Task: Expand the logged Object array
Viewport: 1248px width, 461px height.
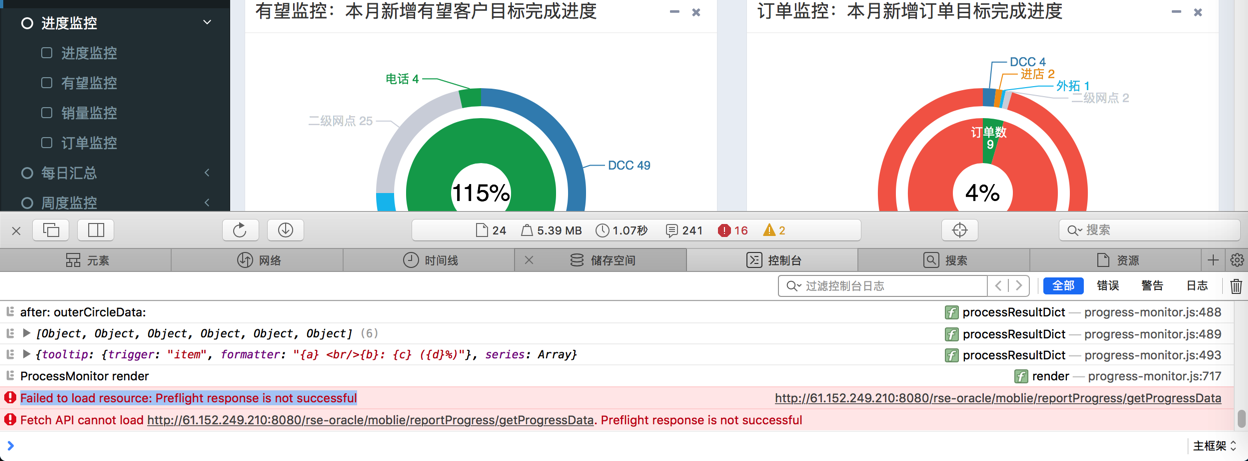Action: [26, 333]
